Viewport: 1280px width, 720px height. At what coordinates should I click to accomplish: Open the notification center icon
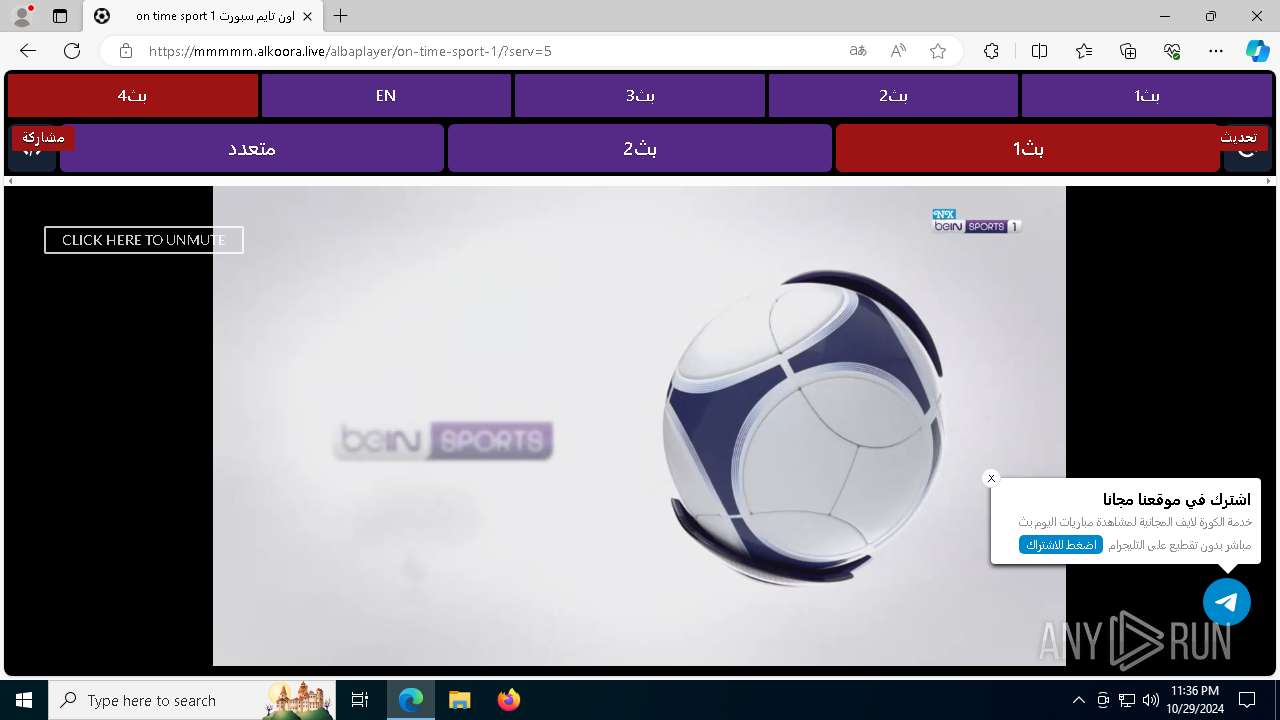point(1247,700)
